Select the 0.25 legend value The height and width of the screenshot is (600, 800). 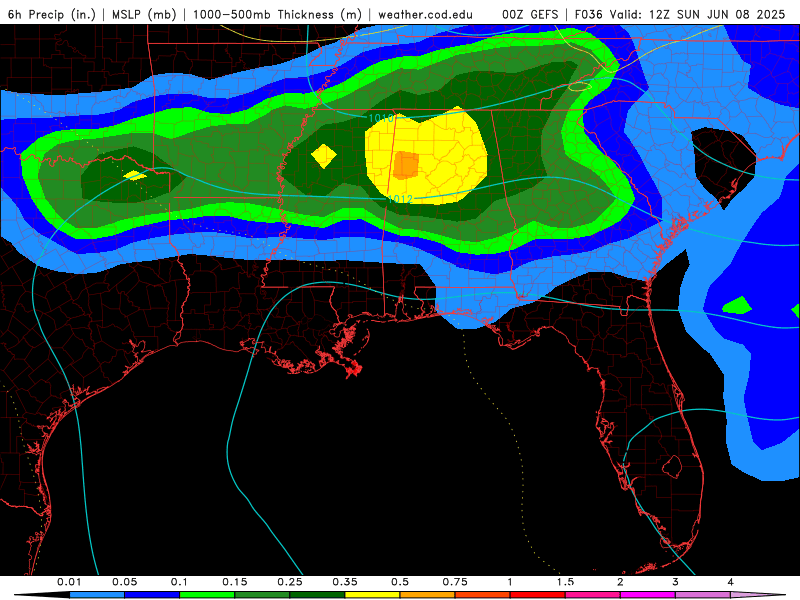tap(290, 582)
